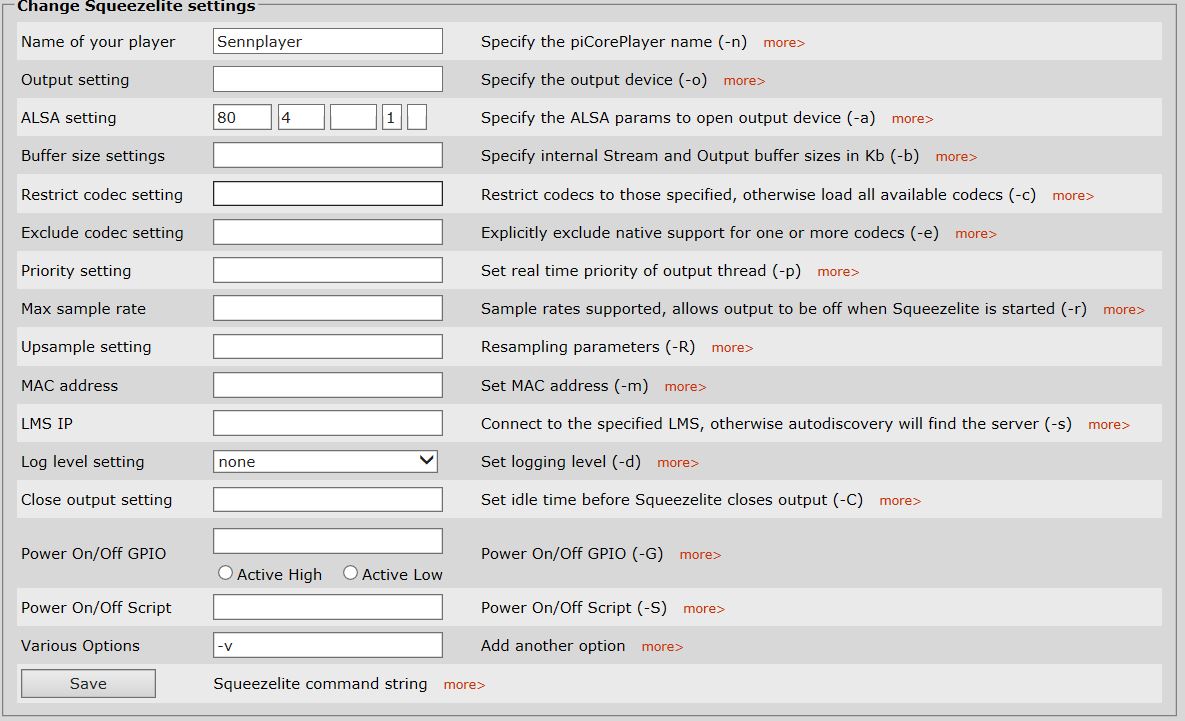Open more> for Set logging level (-d)
This screenshot has width=1185, height=721.
pyautogui.click(x=678, y=463)
